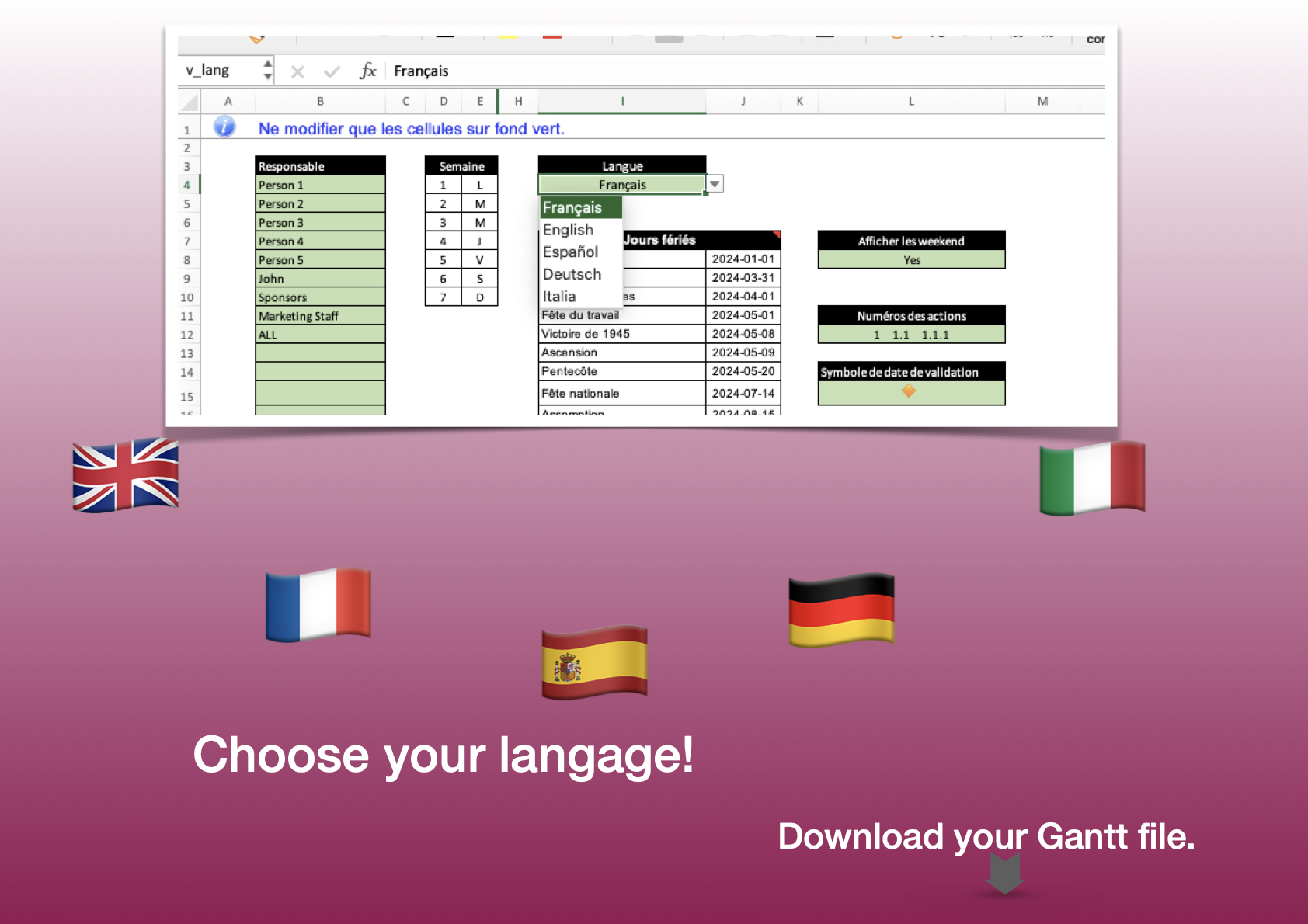Viewport: 1308px width, 924px height.
Task: Click the confirm checkmark in the formula bar
Action: (x=332, y=71)
